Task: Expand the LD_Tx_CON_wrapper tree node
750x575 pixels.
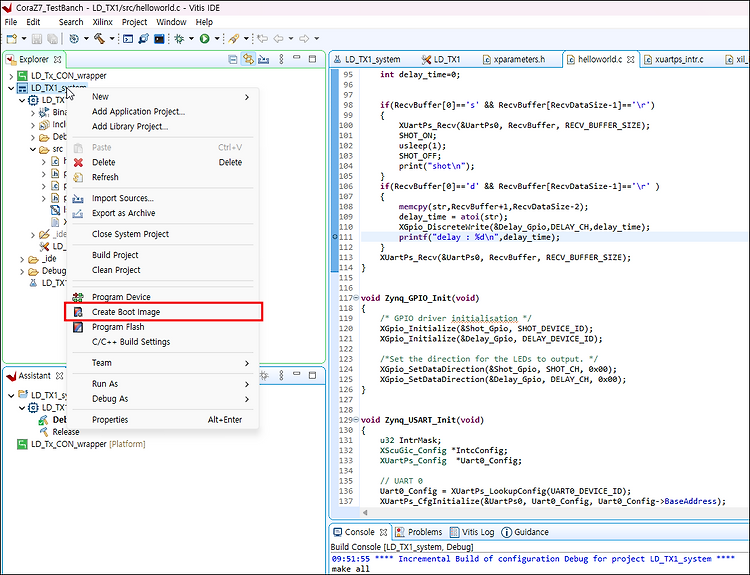Action: [x=11, y=76]
